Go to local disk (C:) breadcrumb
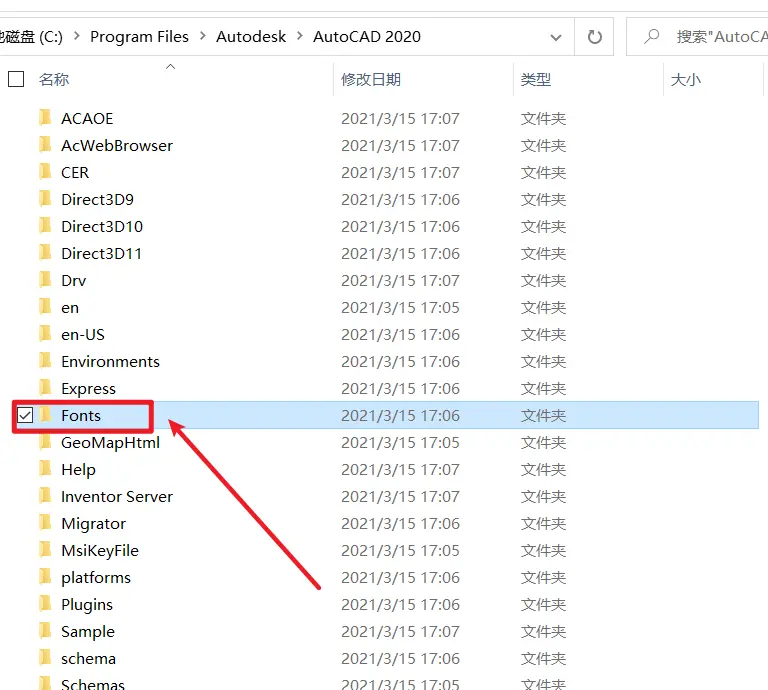The width and height of the screenshot is (768, 690). pyautogui.click(x=31, y=37)
